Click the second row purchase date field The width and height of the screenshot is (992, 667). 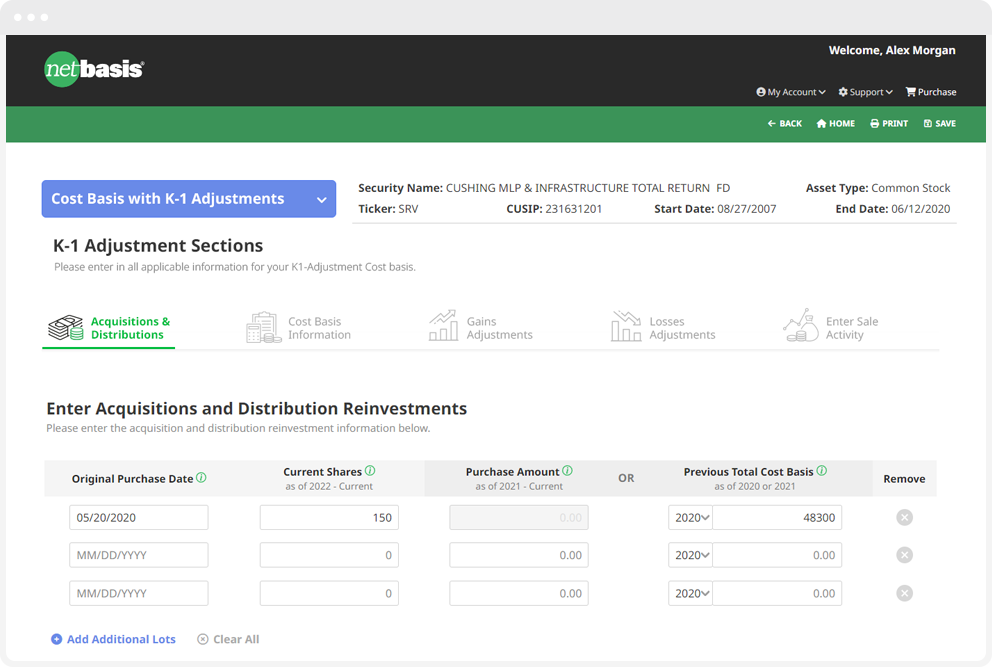[139, 555]
